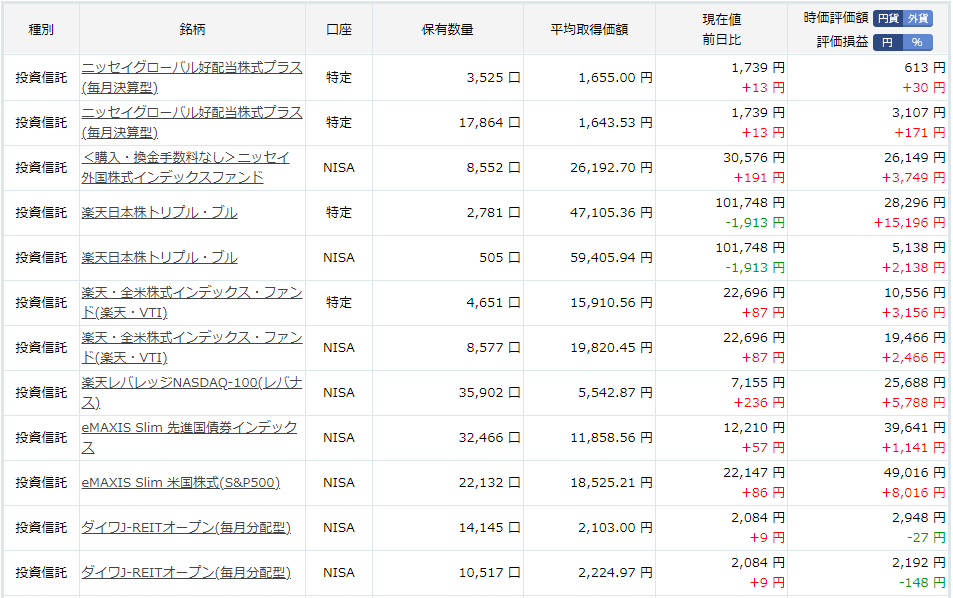Click profit value +15,196 円
The height and width of the screenshot is (598, 953).
pyautogui.click(x=910, y=222)
